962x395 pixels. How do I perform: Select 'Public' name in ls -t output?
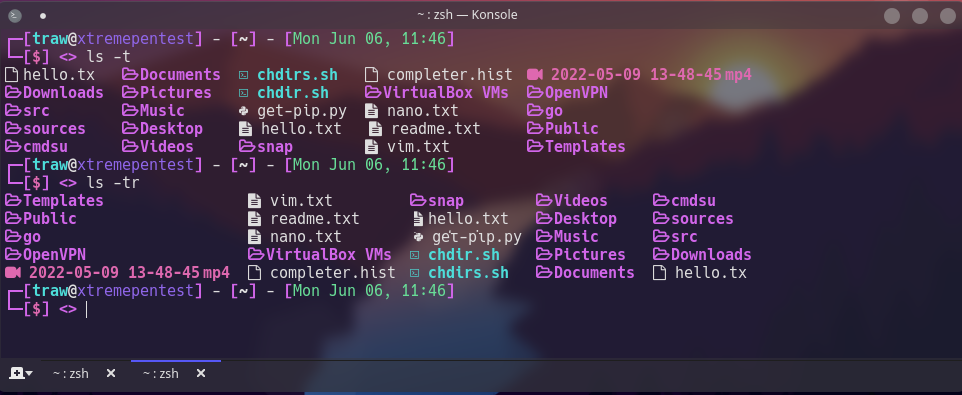572,129
